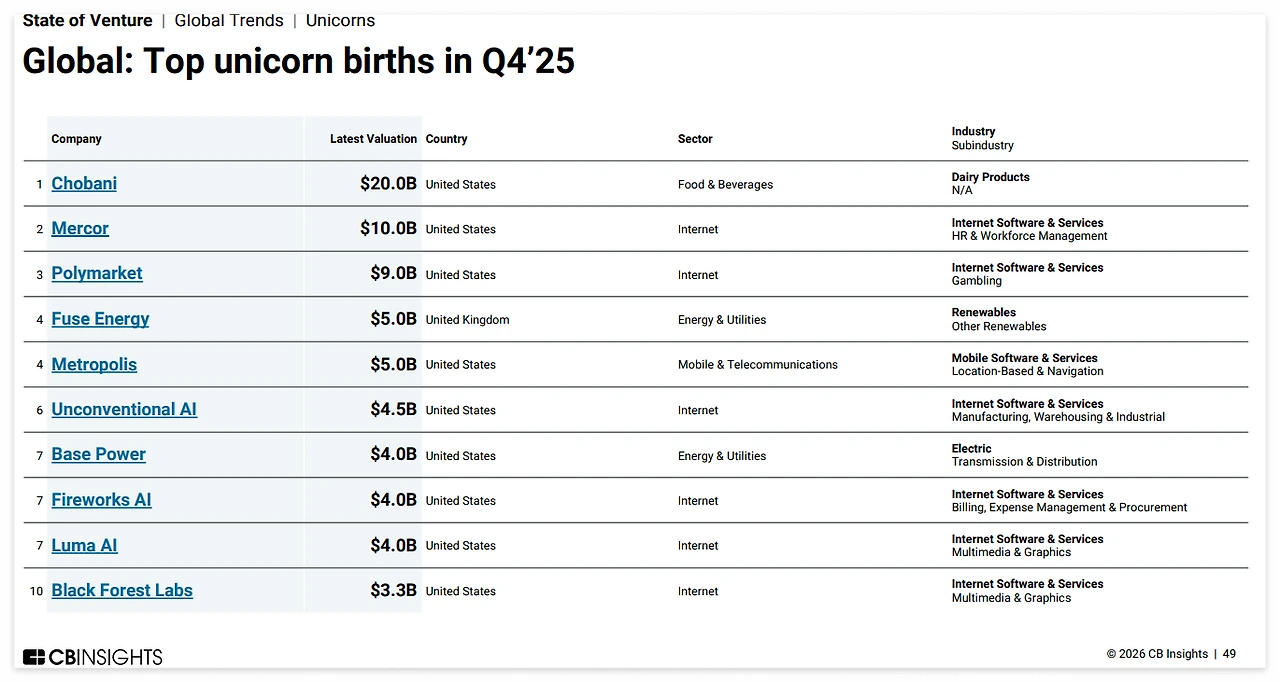The width and height of the screenshot is (1280, 682).
Task: Open the Base Power link
Action: click(98, 455)
